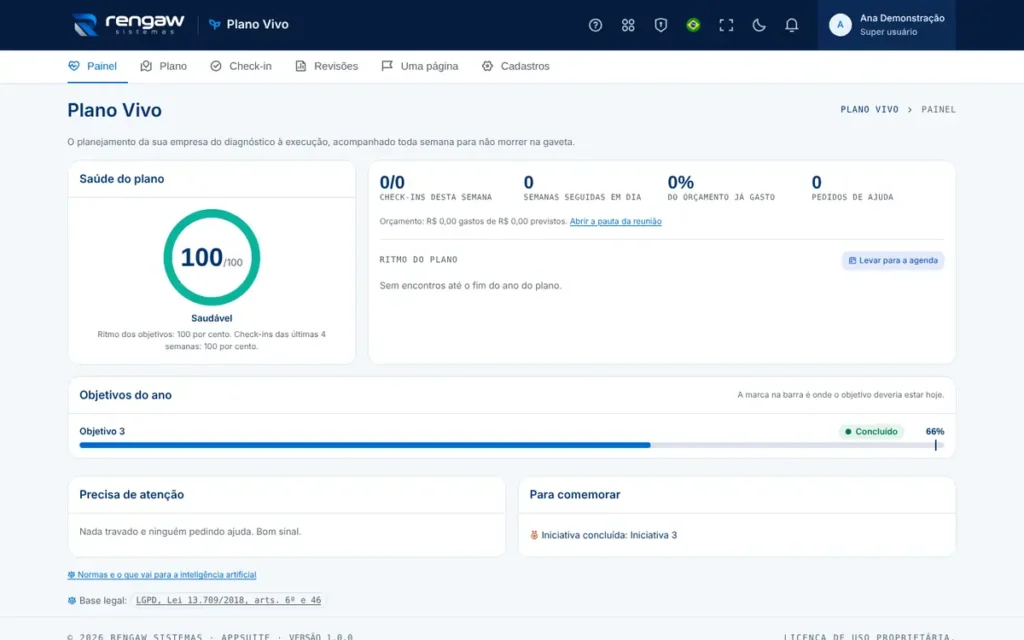Image resolution: width=1024 pixels, height=640 pixels.
Task: Click the user avatar with letter A
Action: point(840,25)
